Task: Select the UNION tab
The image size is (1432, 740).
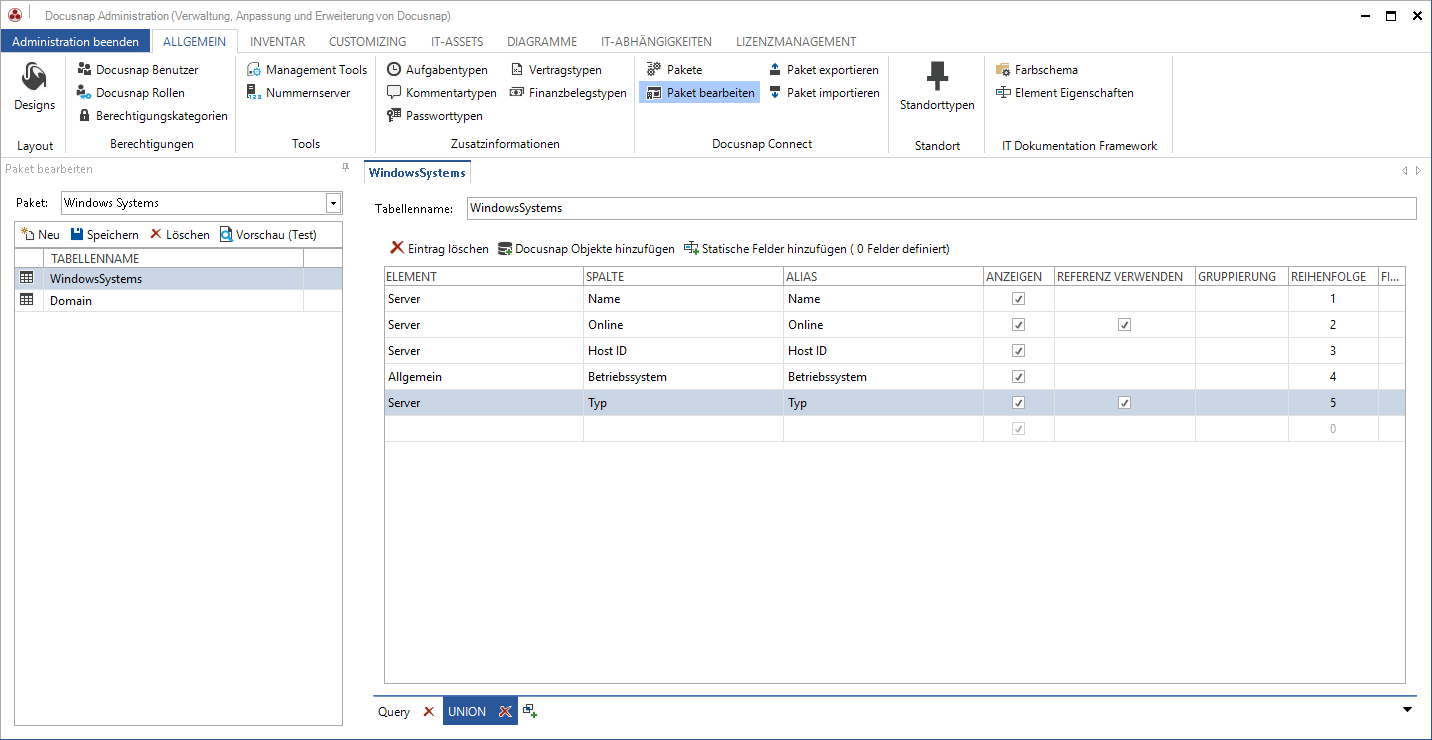Action: tap(467, 712)
